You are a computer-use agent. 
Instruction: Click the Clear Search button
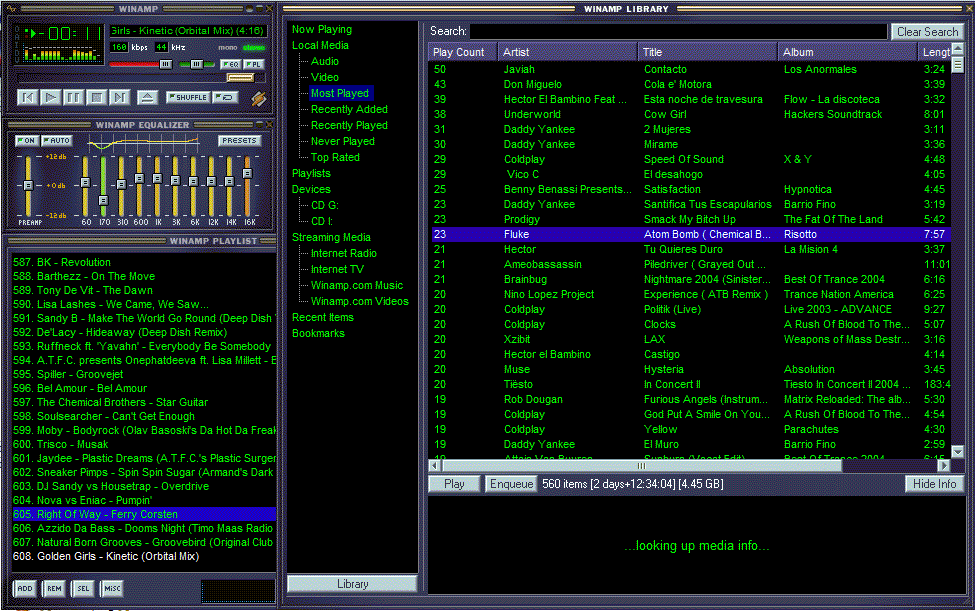click(x=926, y=31)
